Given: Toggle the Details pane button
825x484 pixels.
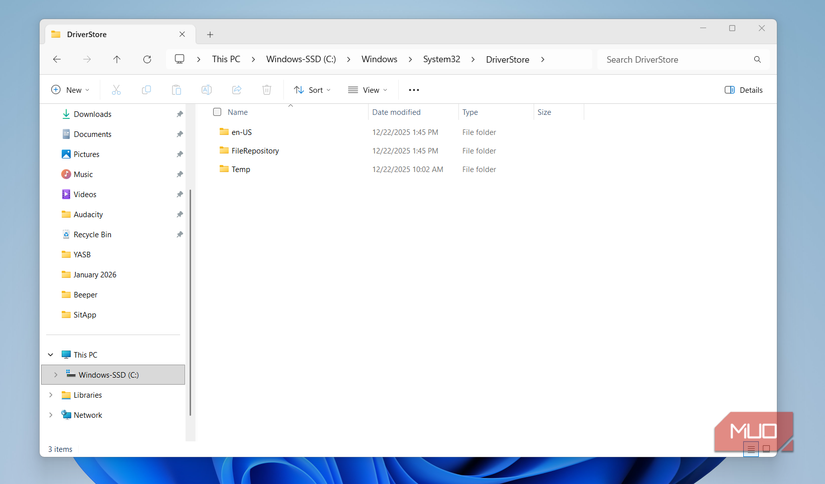Looking at the screenshot, I should [x=743, y=90].
